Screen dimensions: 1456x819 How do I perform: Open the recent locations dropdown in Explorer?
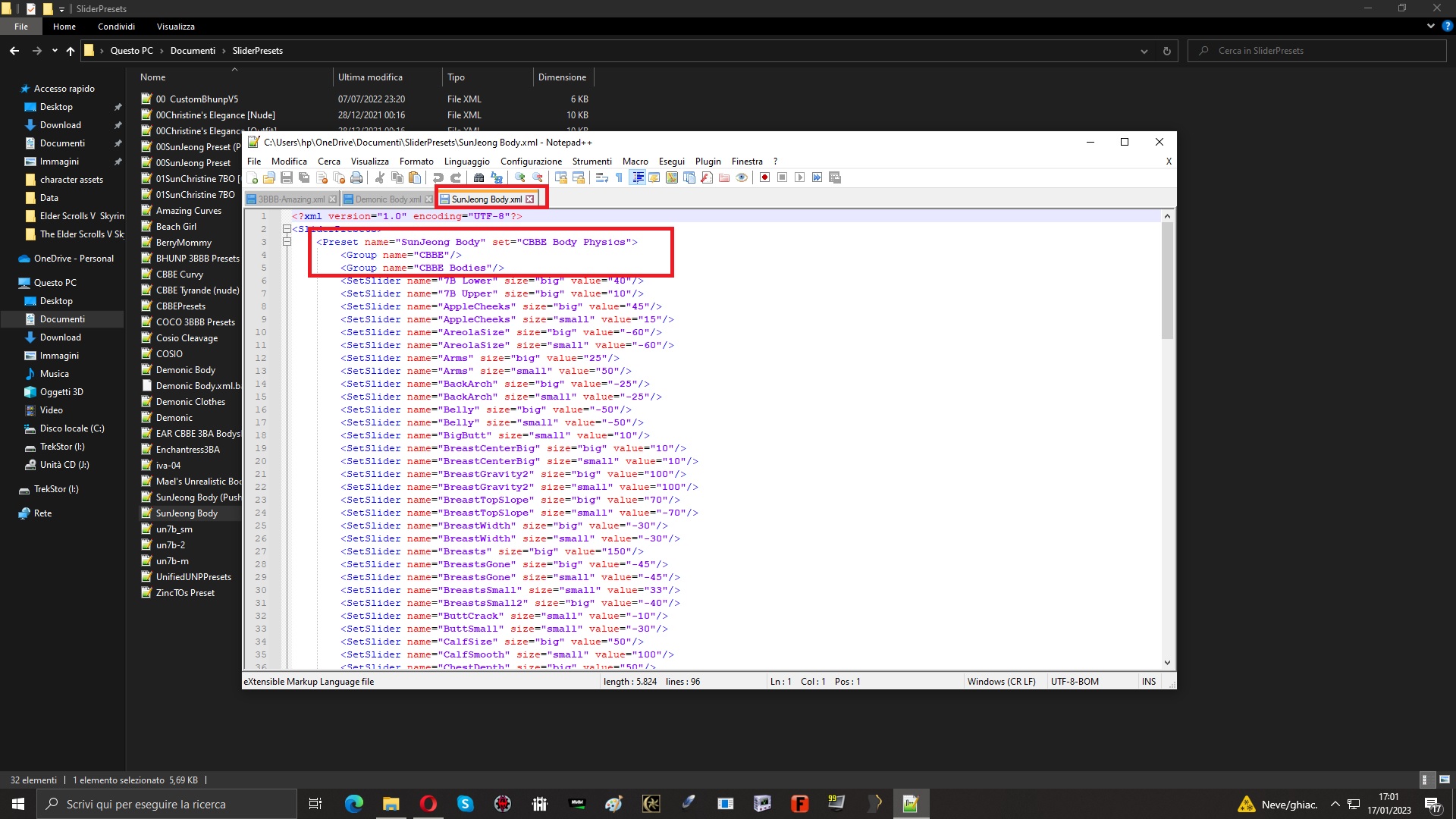[x=55, y=51]
